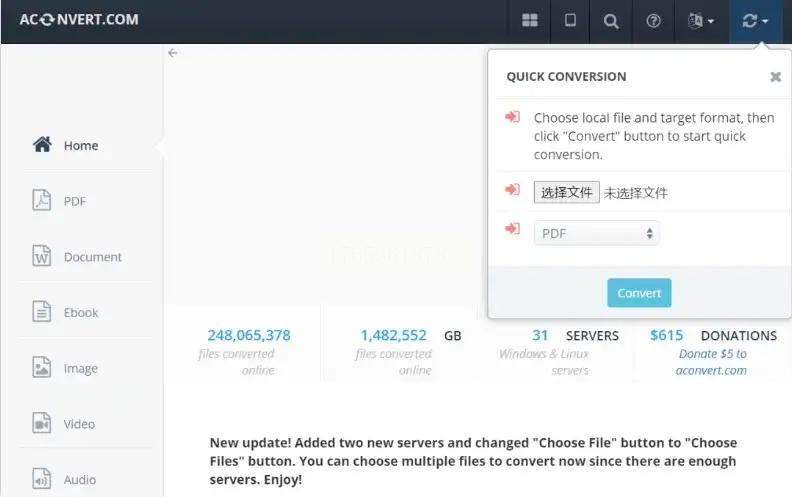Toggle the quick conversion refresh dropdown
792x497 pixels.
click(x=755, y=21)
